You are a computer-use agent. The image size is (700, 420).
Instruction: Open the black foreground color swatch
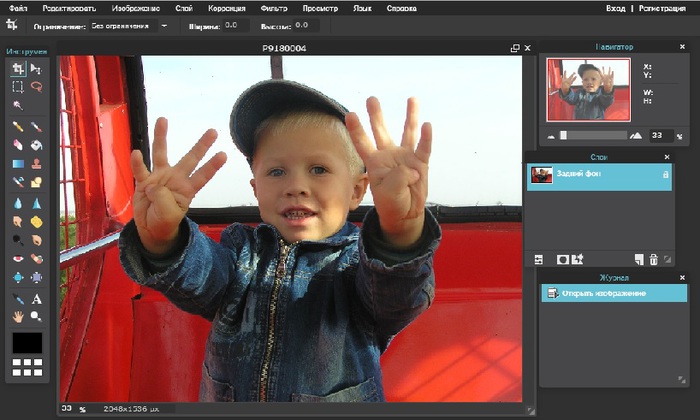pos(27,343)
